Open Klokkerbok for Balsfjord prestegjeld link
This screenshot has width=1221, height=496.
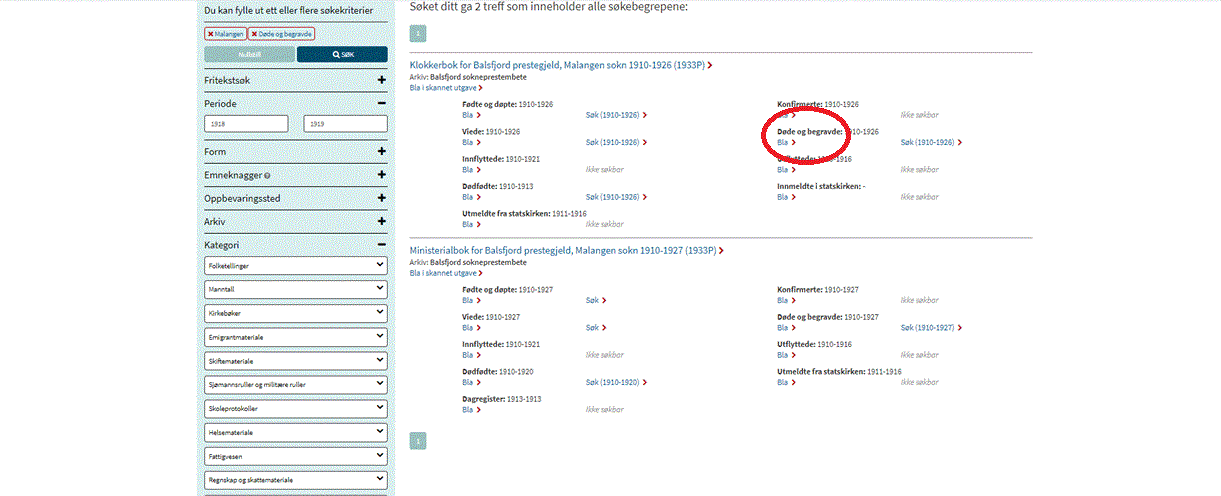point(558,65)
